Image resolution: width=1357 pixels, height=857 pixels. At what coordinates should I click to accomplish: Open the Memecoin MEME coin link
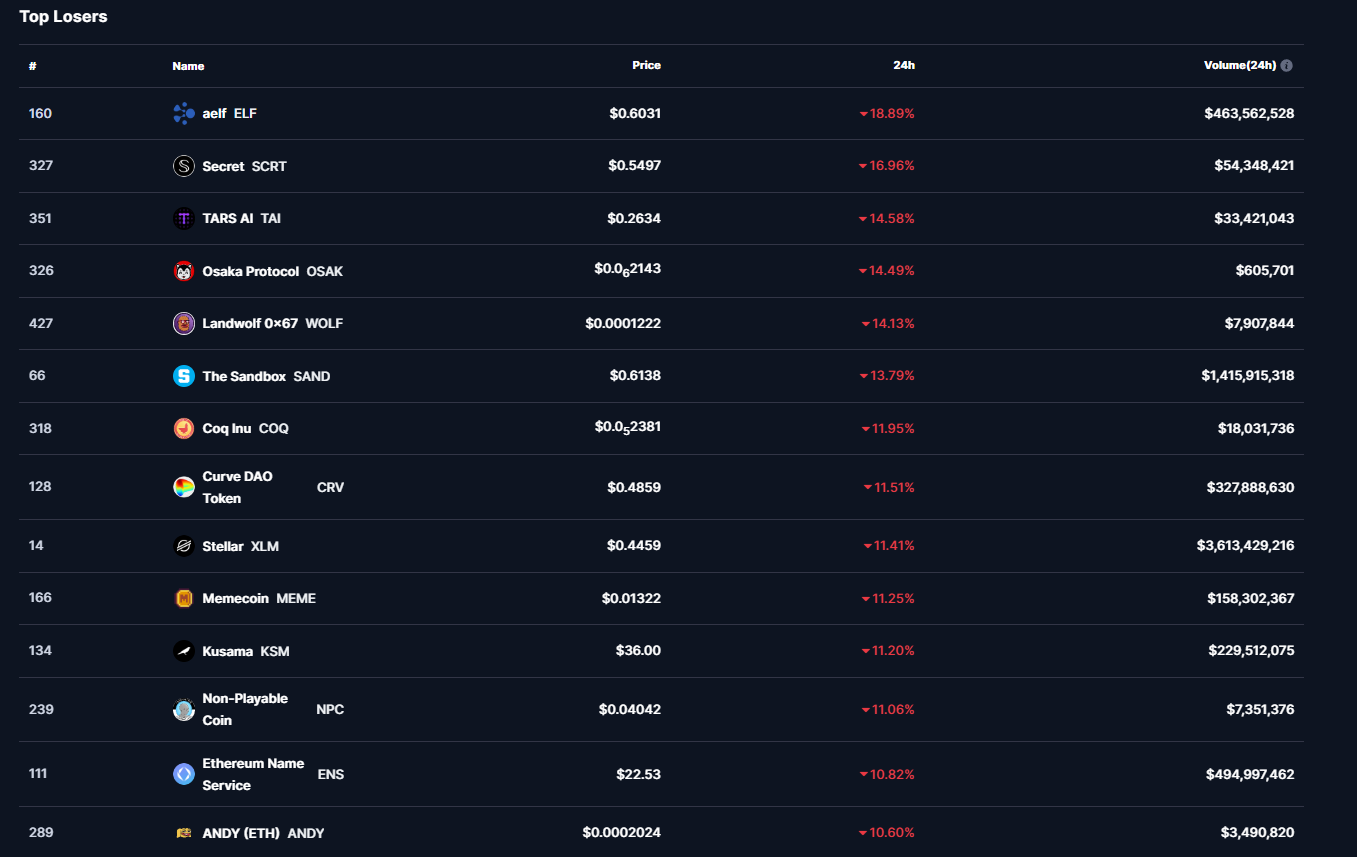coord(236,598)
